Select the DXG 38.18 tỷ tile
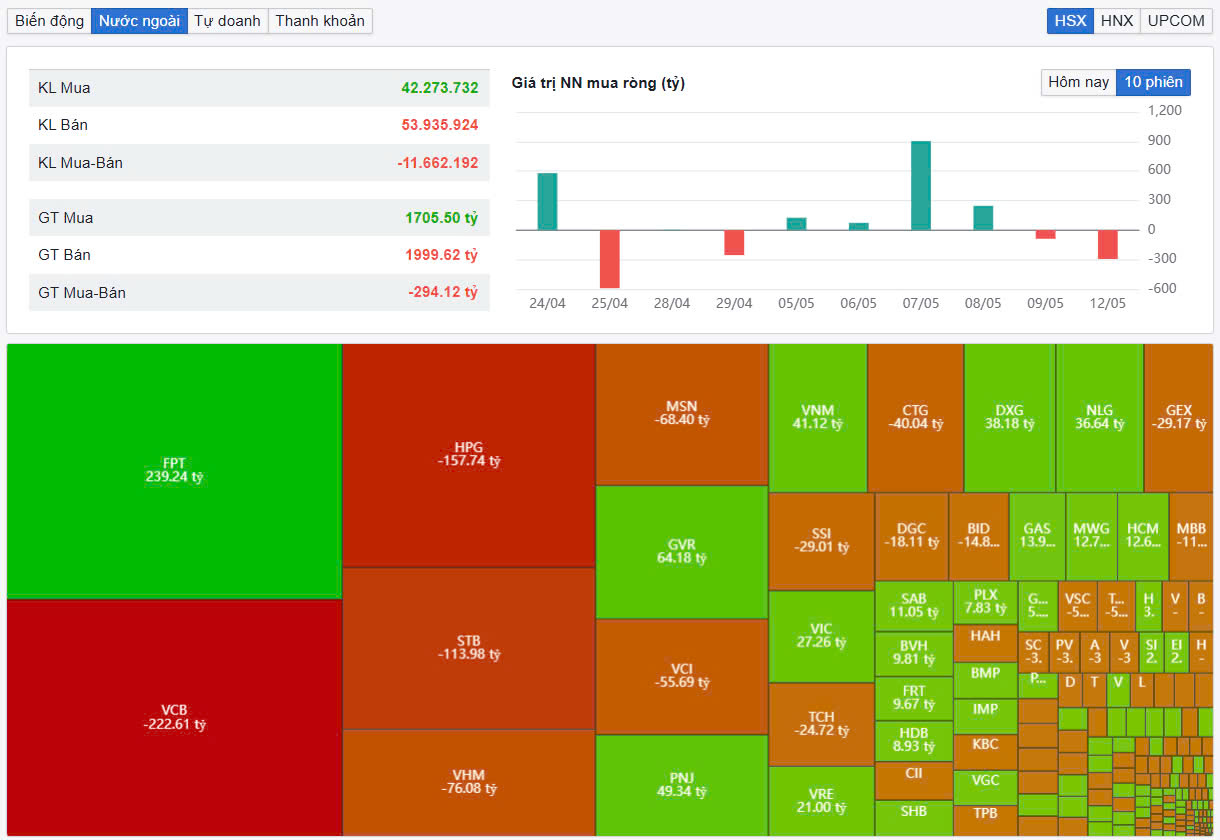 point(1009,418)
